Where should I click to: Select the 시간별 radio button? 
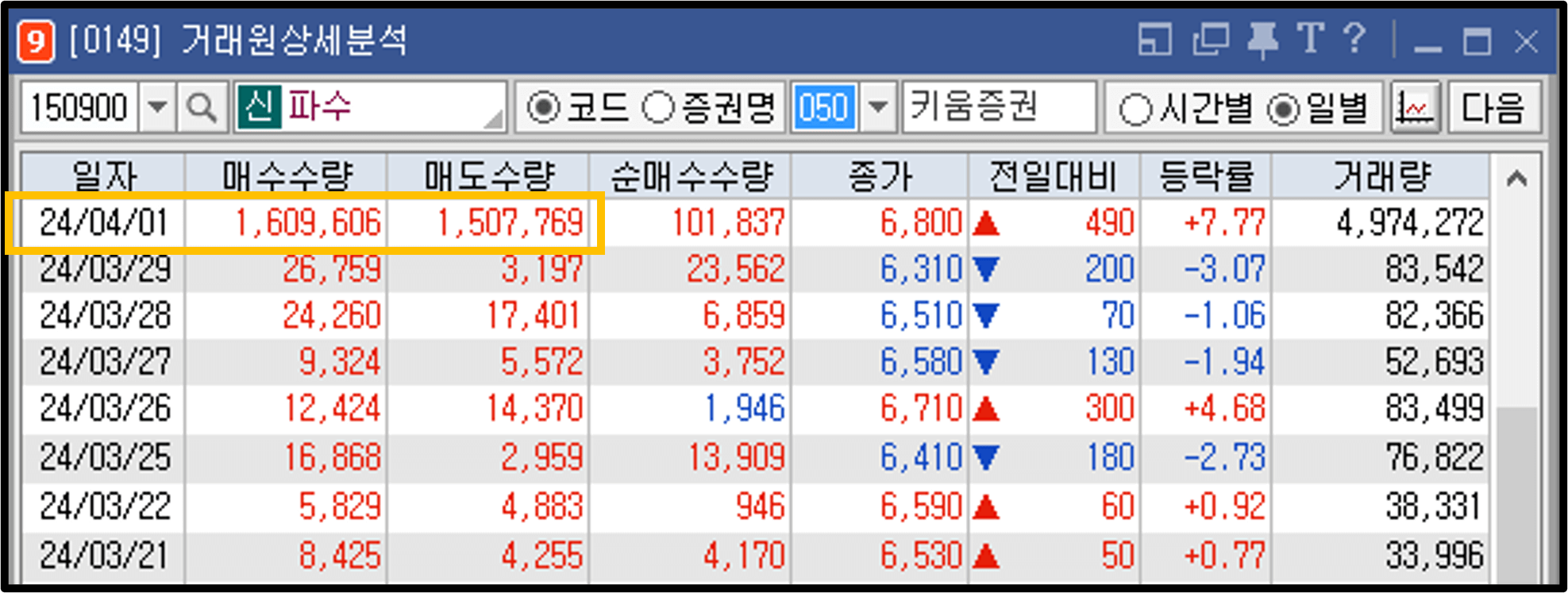click(x=1135, y=110)
